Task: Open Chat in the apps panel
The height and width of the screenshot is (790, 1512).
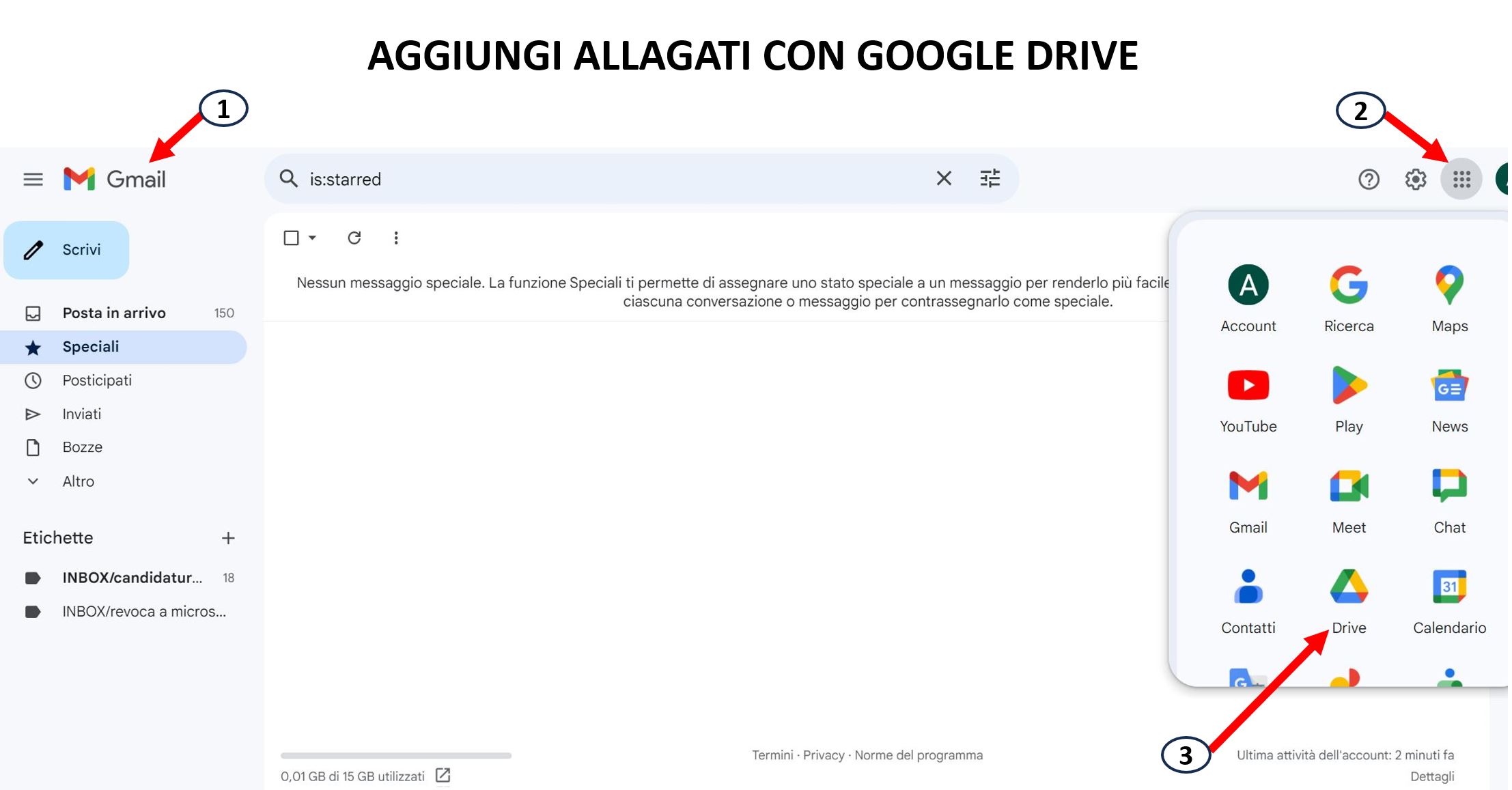Action: point(1449,501)
